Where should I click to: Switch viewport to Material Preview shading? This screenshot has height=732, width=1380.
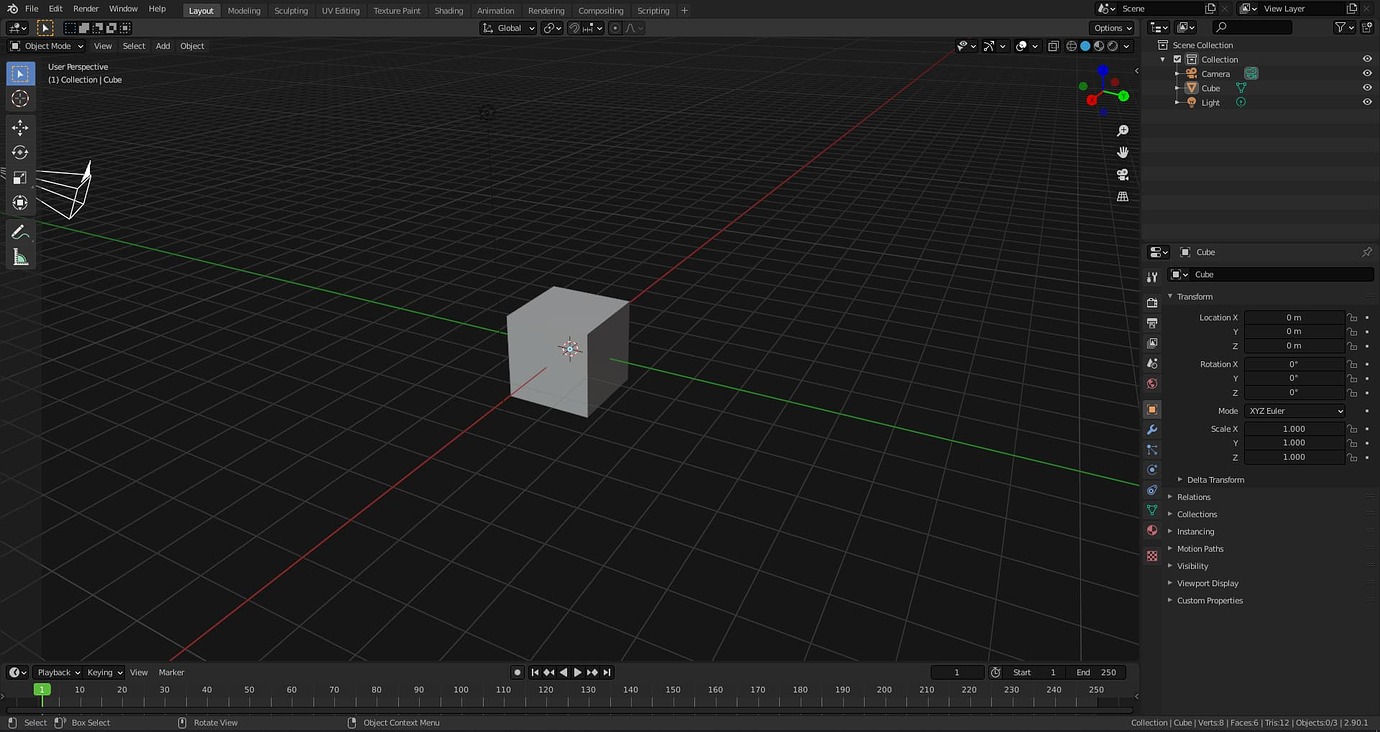1097,46
